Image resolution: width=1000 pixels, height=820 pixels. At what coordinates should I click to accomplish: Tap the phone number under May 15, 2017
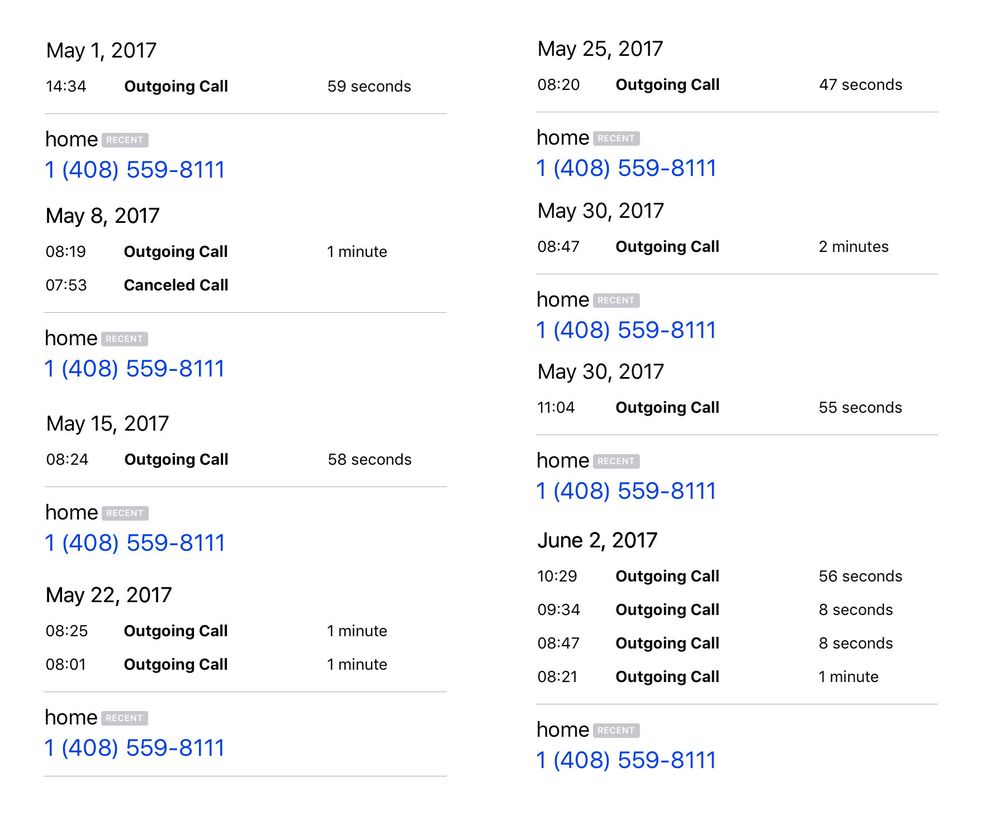(135, 543)
